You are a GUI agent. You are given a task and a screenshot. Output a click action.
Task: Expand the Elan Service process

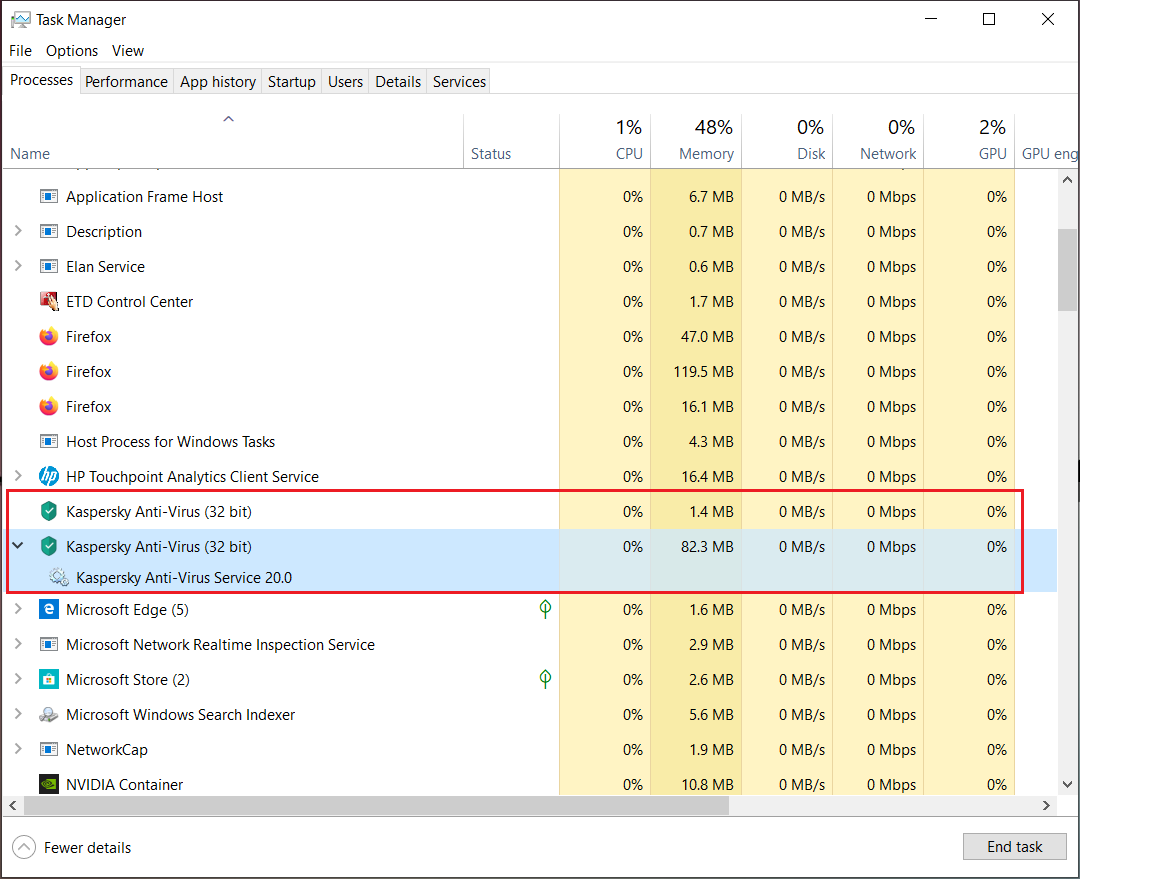pyautogui.click(x=18, y=267)
